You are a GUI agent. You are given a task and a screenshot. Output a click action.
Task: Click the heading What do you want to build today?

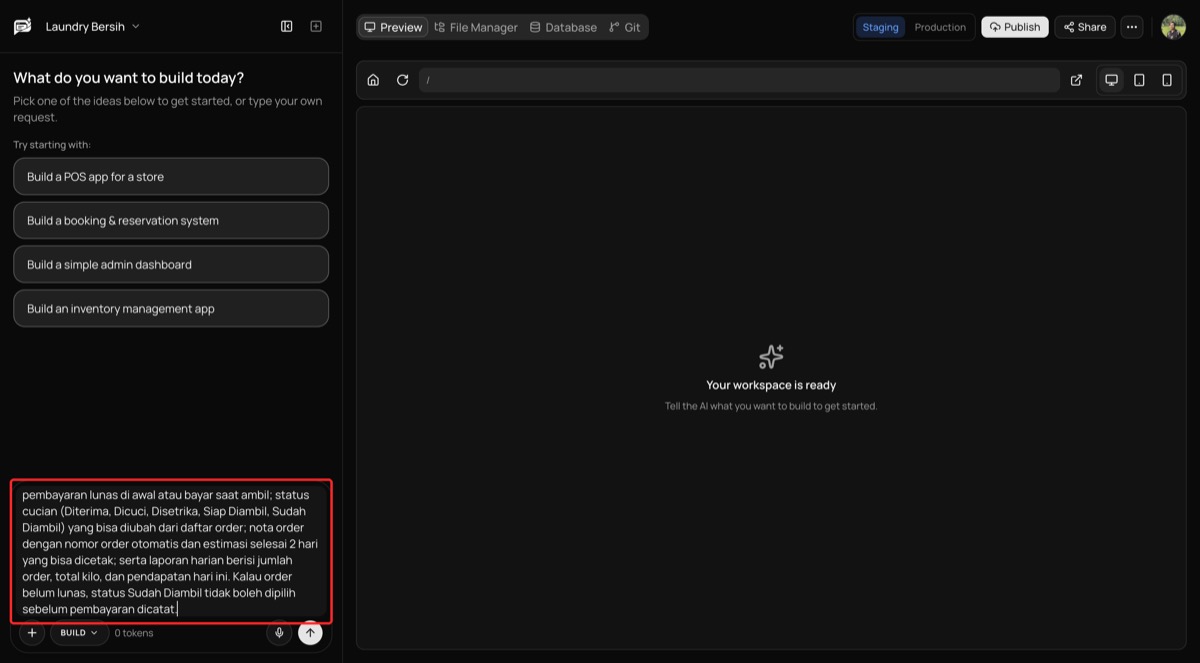(x=128, y=78)
